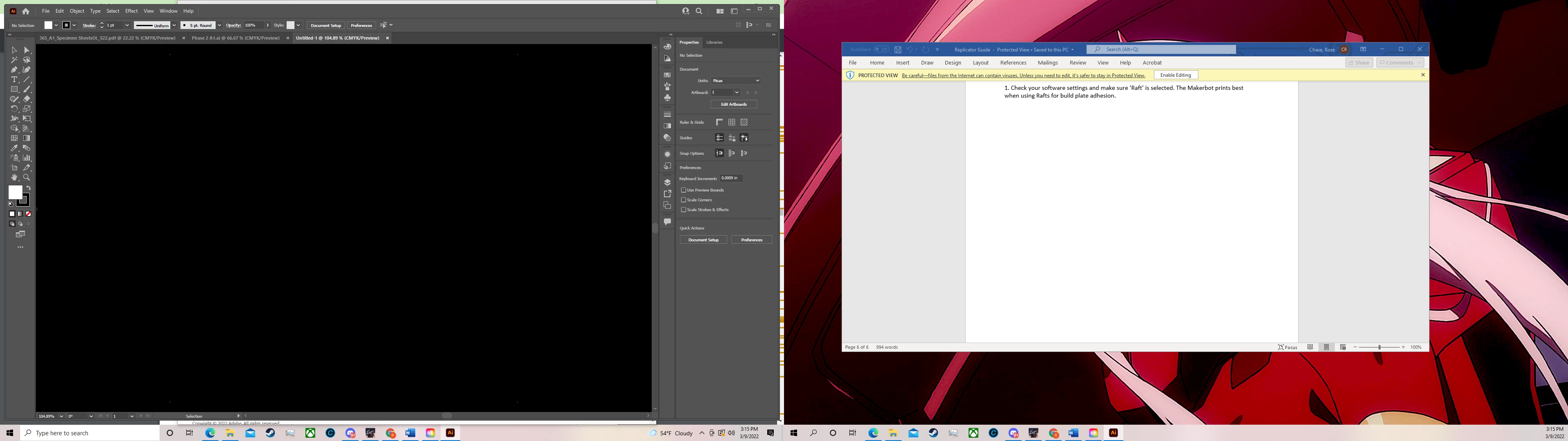Image resolution: width=1568 pixels, height=441 pixels.
Task: Select the Pen tool
Action: 14,70
